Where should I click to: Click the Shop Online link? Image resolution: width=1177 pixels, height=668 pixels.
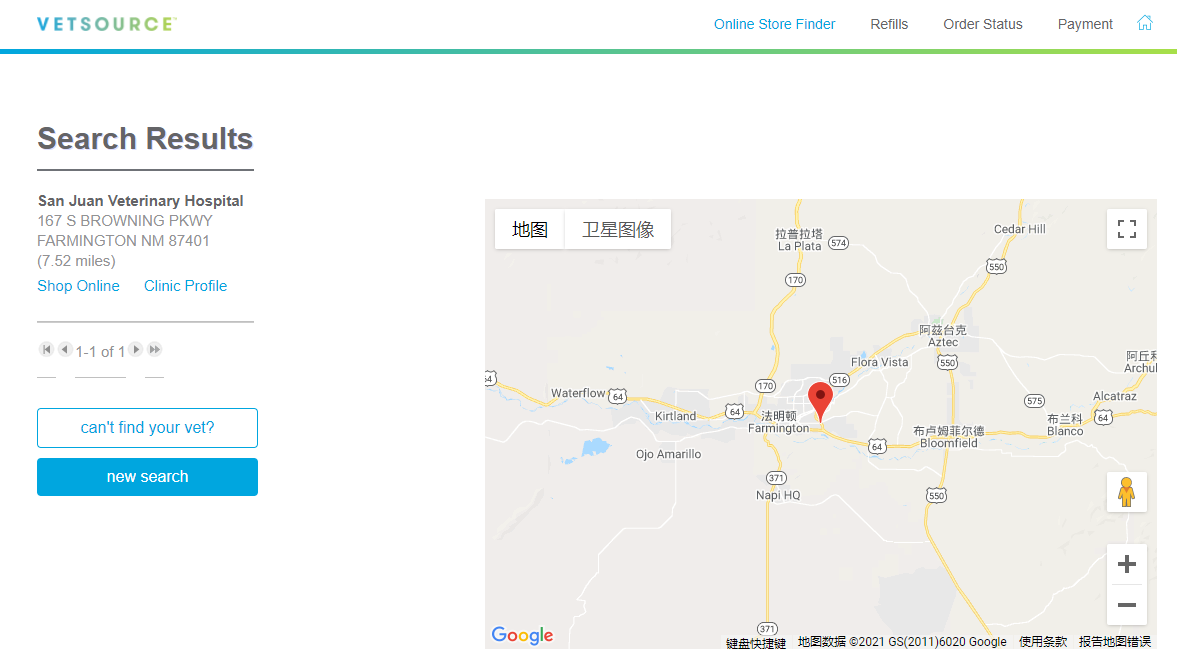78,286
